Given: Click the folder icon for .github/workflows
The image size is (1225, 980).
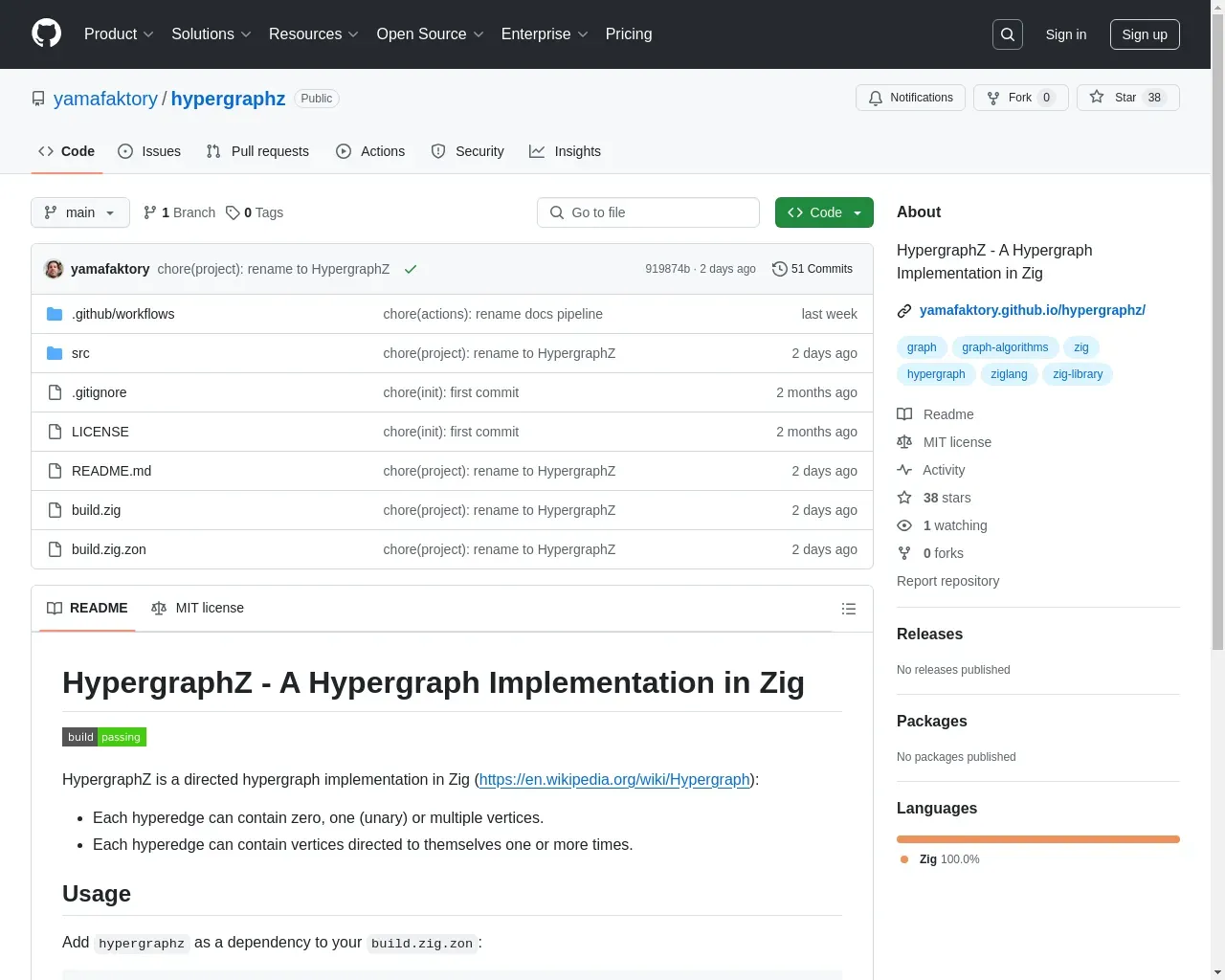Looking at the screenshot, I should pos(55,314).
